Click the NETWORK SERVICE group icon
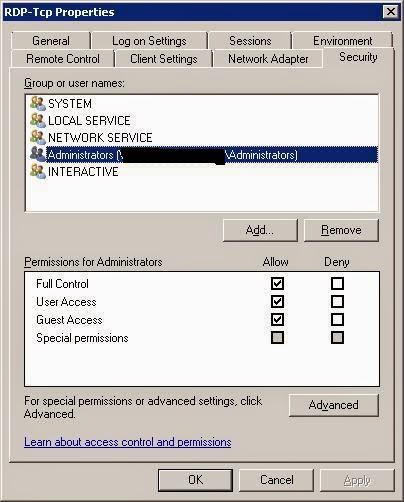404x502 pixels. click(38, 137)
